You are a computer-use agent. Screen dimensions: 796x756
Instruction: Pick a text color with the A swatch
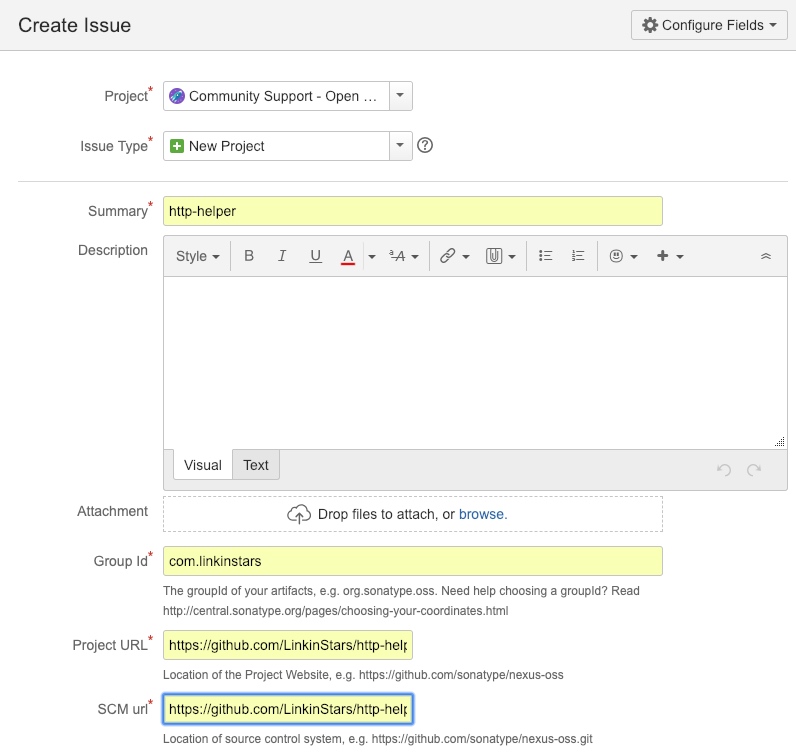tap(348, 256)
